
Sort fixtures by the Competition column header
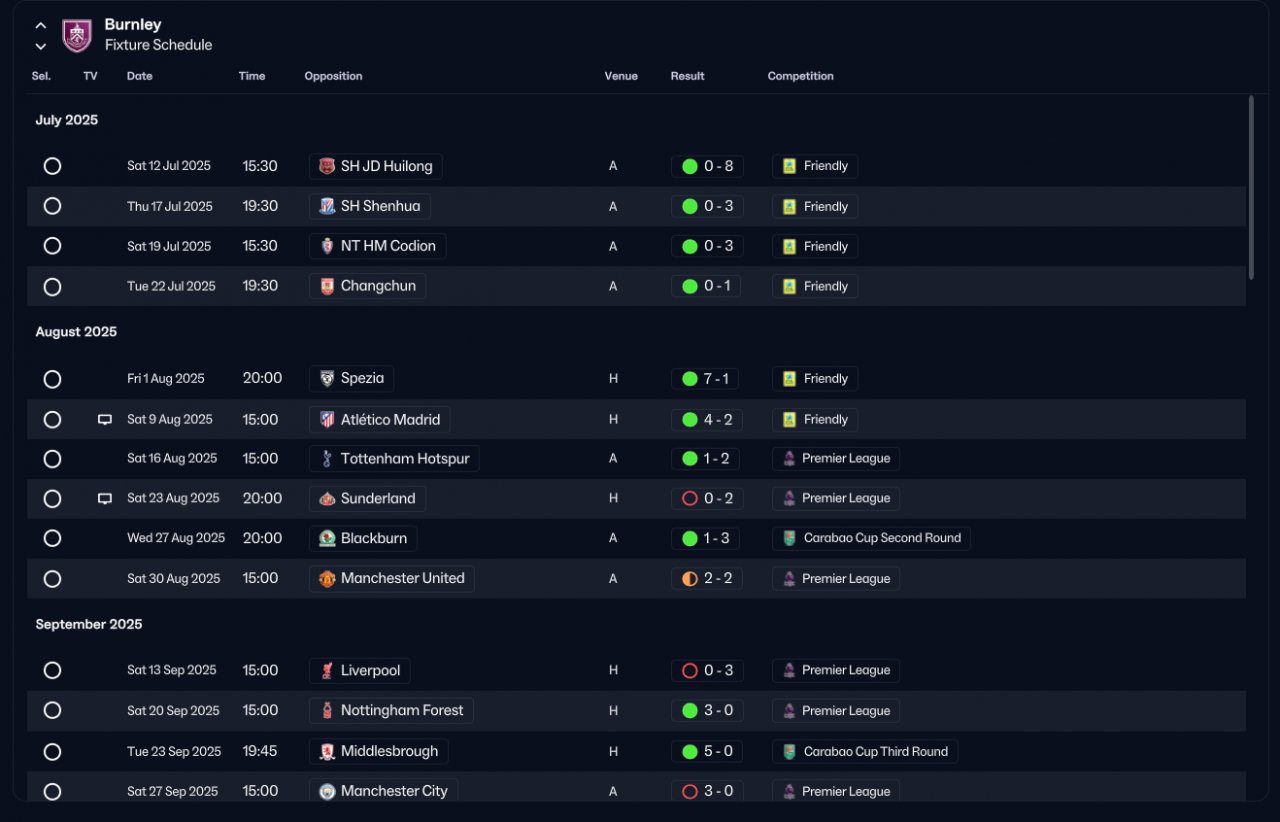click(x=800, y=76)
